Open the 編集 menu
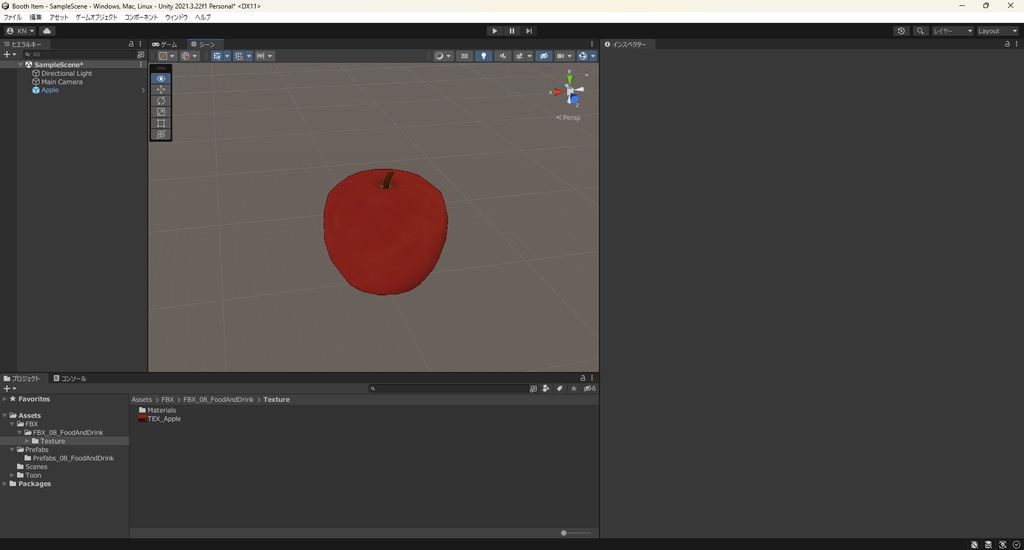This screenshot has height=550, width=1024. click(35, 17)
